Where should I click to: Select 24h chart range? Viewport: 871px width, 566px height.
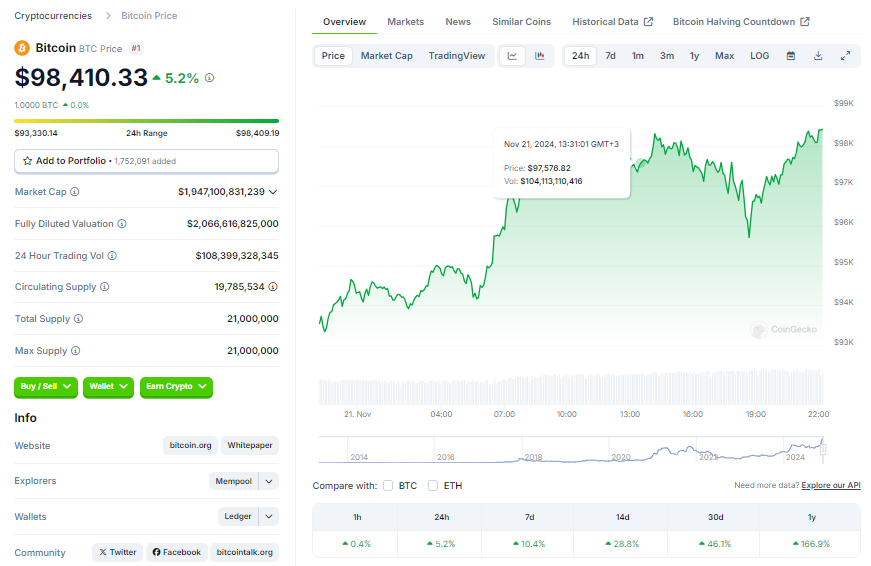[580, 56]
